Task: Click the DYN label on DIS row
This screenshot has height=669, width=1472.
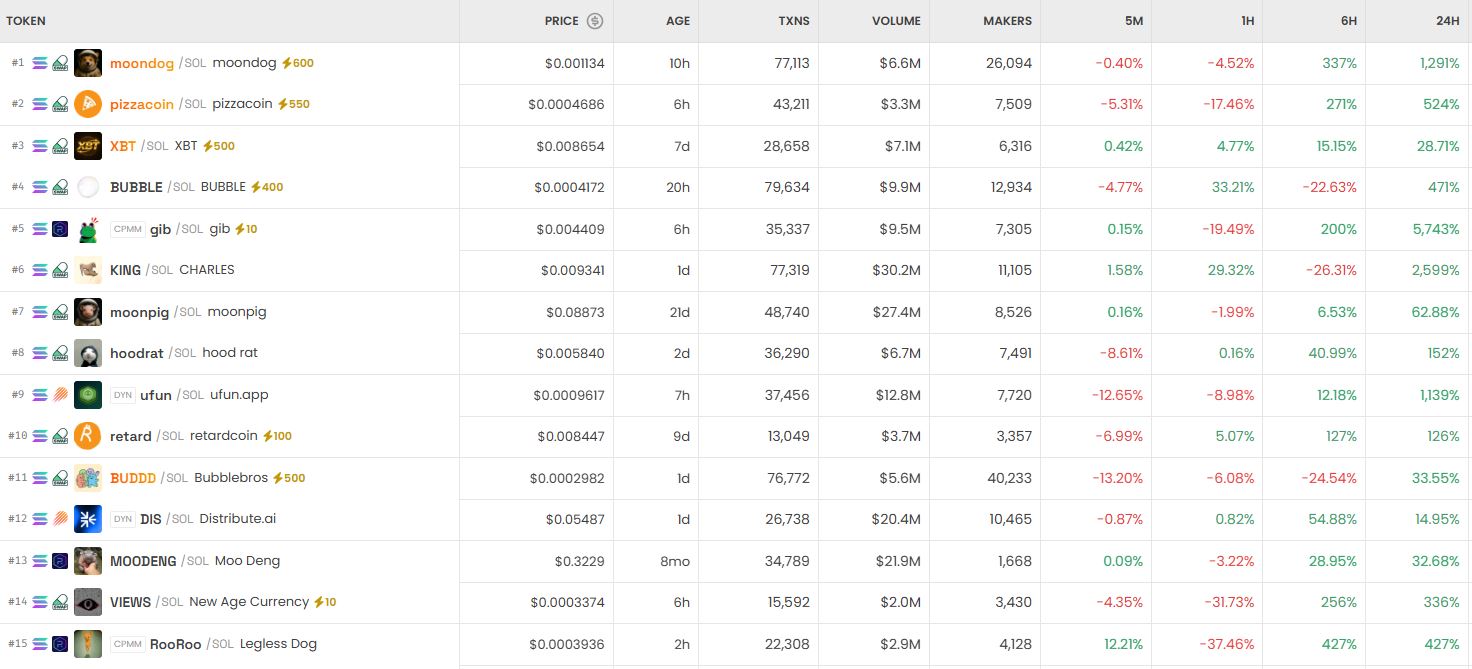Action: coord(122,519)
